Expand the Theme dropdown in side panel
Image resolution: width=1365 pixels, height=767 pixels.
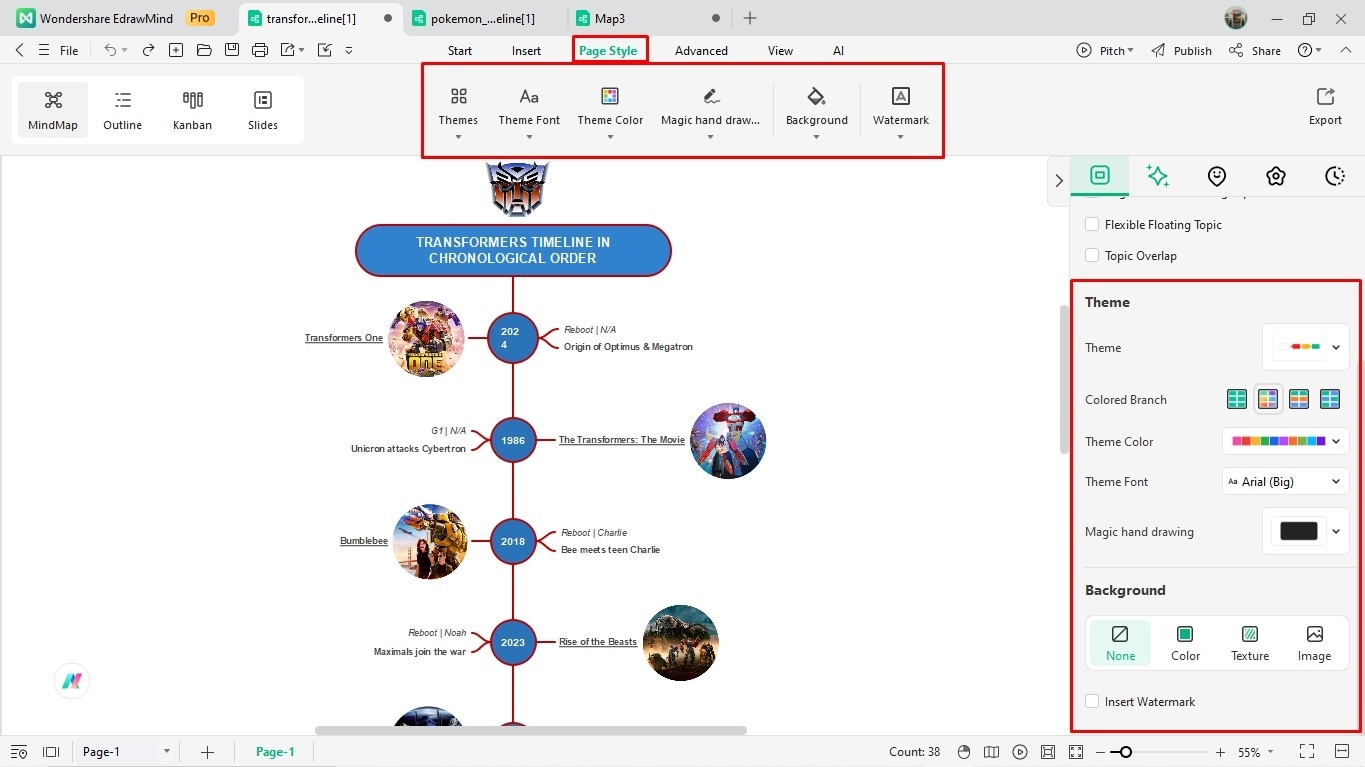(1305, 347)
